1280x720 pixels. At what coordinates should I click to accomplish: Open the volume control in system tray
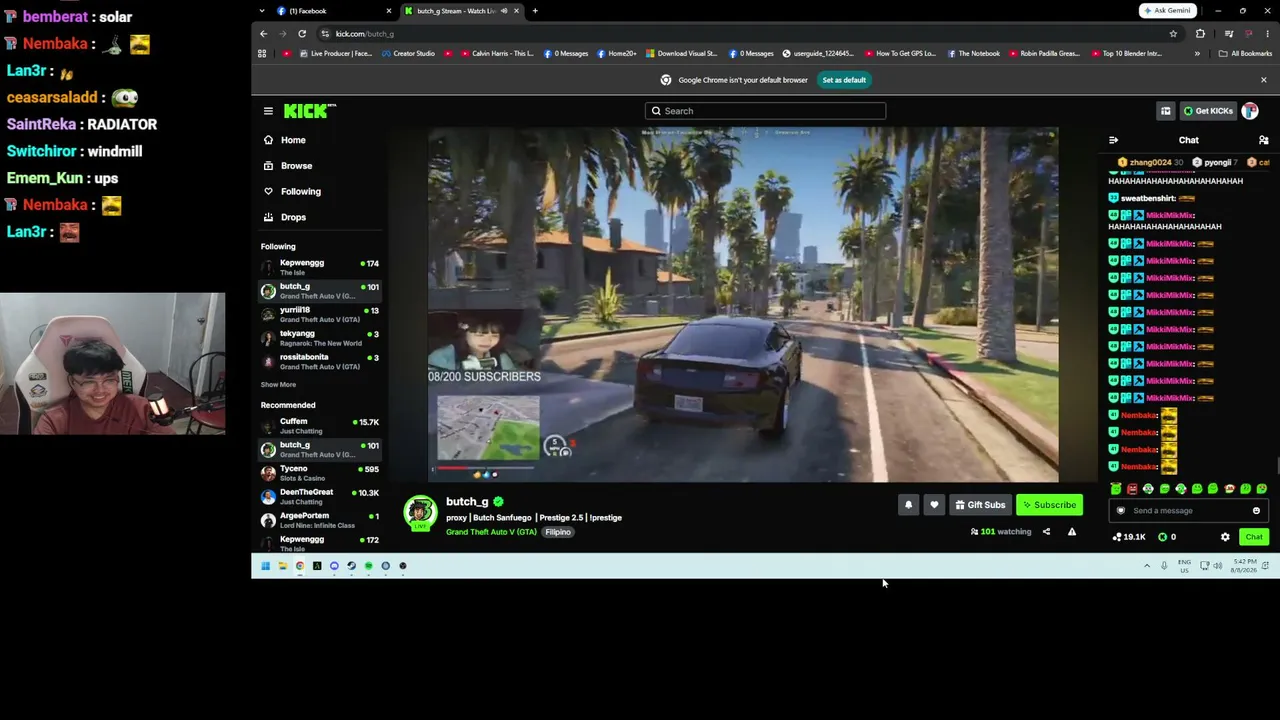pos(1219,566)
